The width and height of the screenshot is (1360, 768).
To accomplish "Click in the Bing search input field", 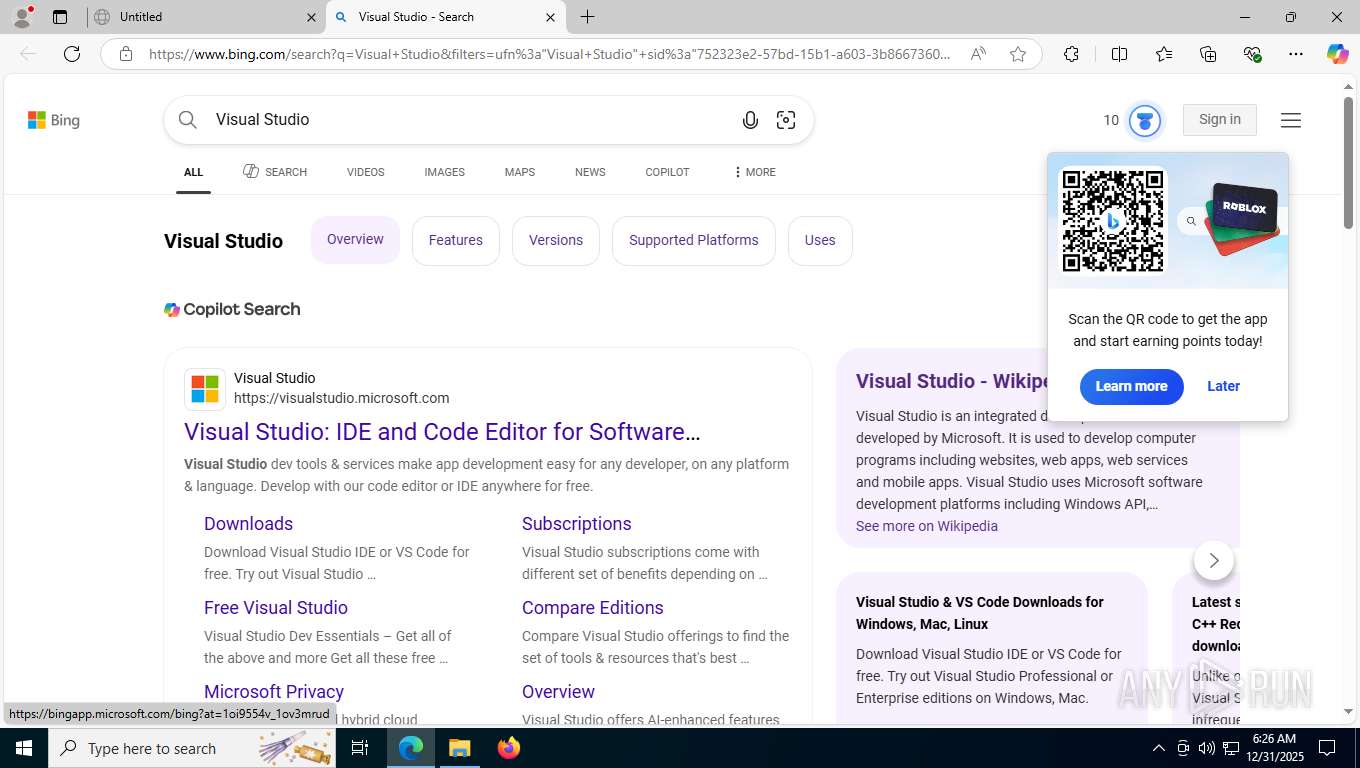I will [x=470, y=120].
